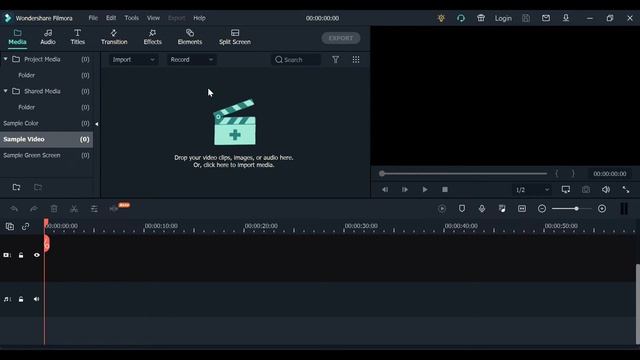Open the gift store icon

click(481, 18)
